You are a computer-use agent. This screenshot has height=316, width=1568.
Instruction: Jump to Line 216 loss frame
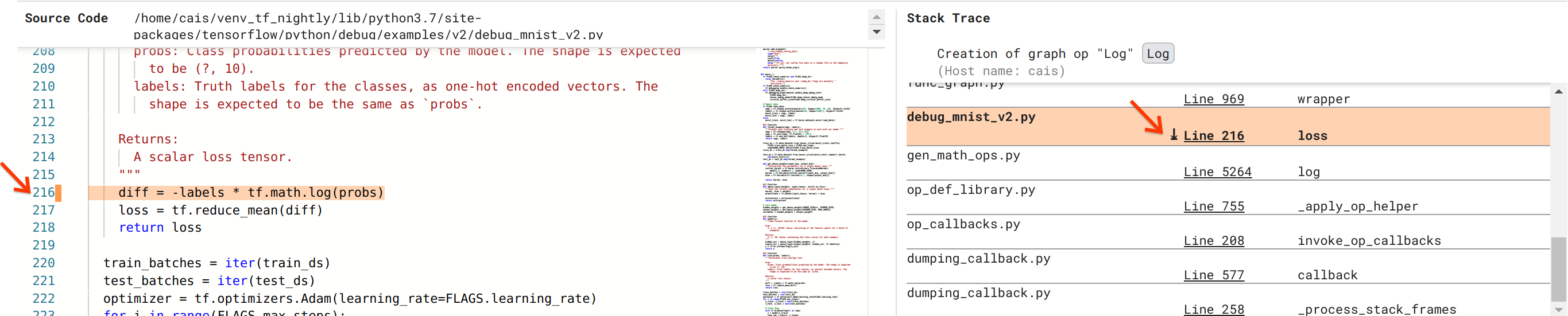pos(1213,135)
